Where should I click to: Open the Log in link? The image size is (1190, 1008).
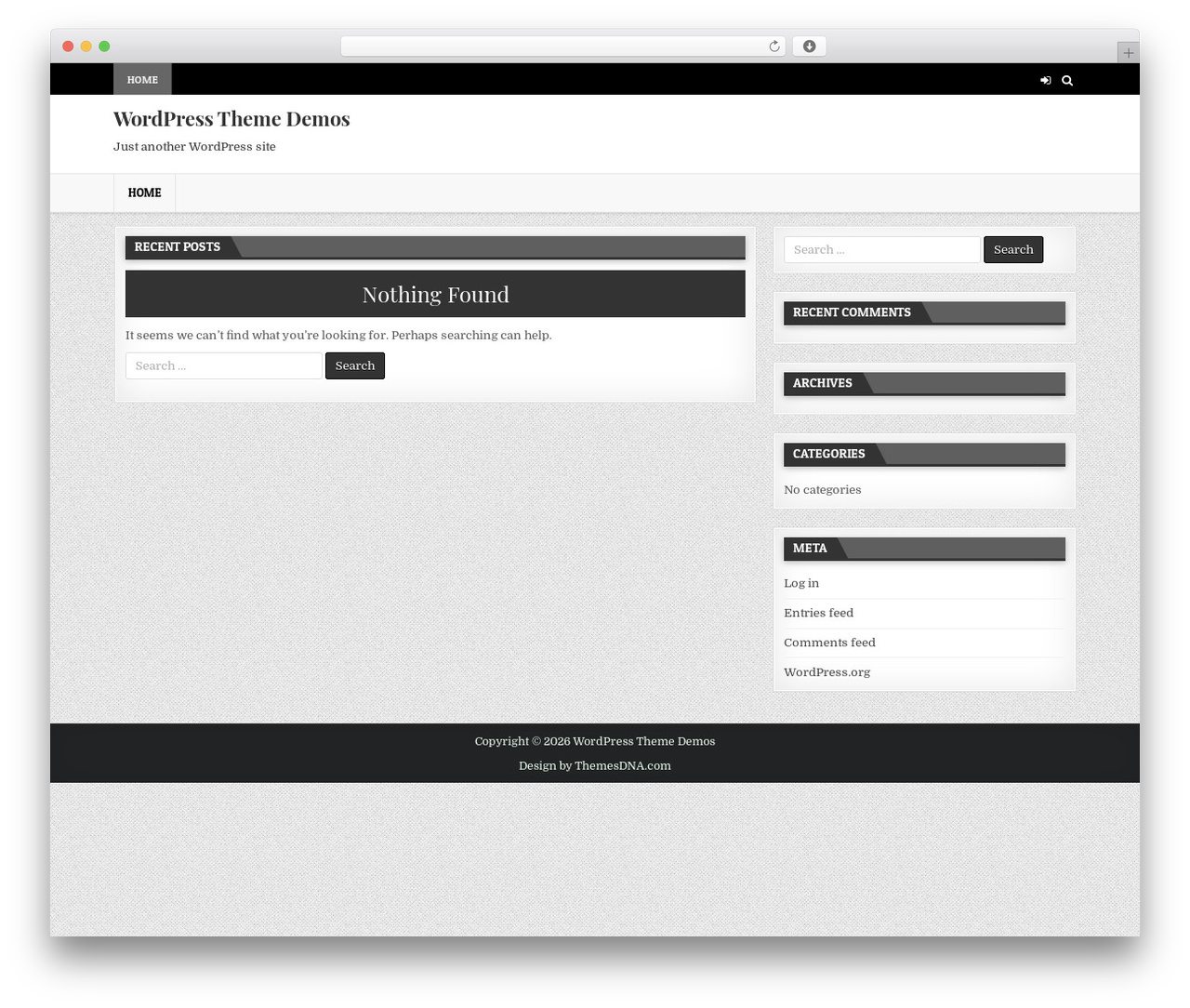[x=801, y=583]
